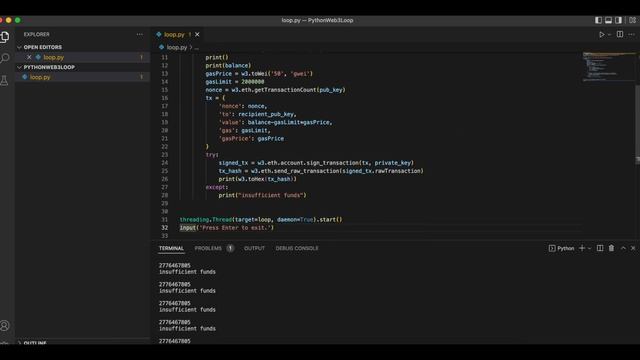Maximize panel size with chevron up
Viewport: 640px width, 360px height.
pos(623,248)
